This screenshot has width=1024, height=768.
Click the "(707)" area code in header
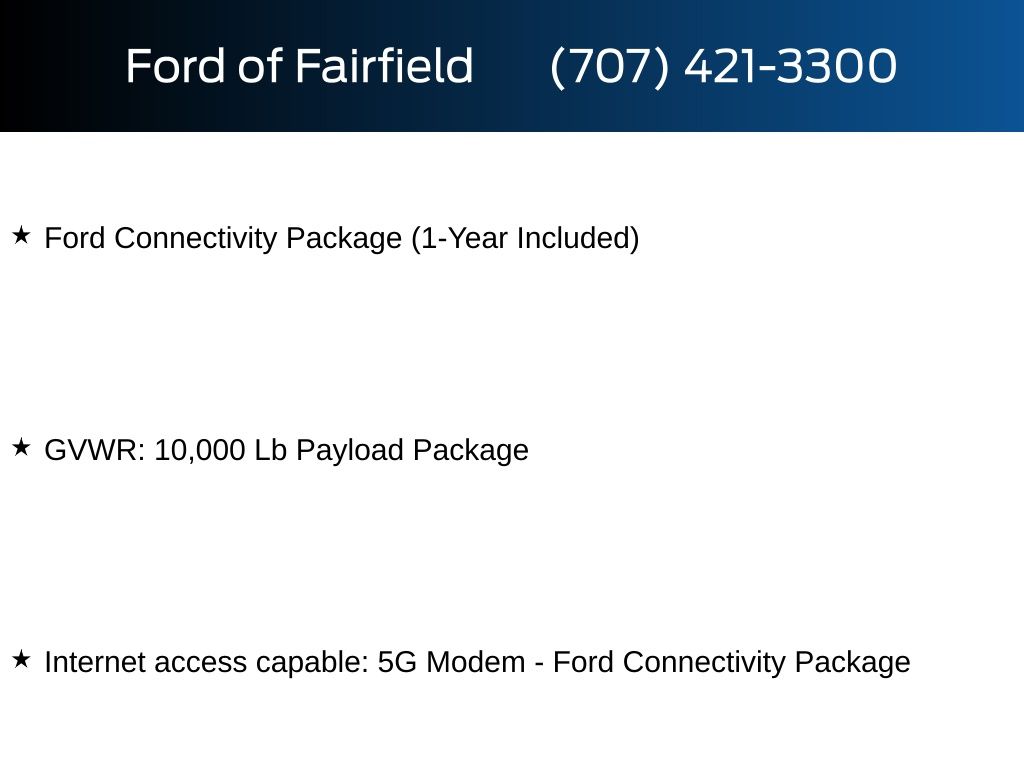click(609, 66)
